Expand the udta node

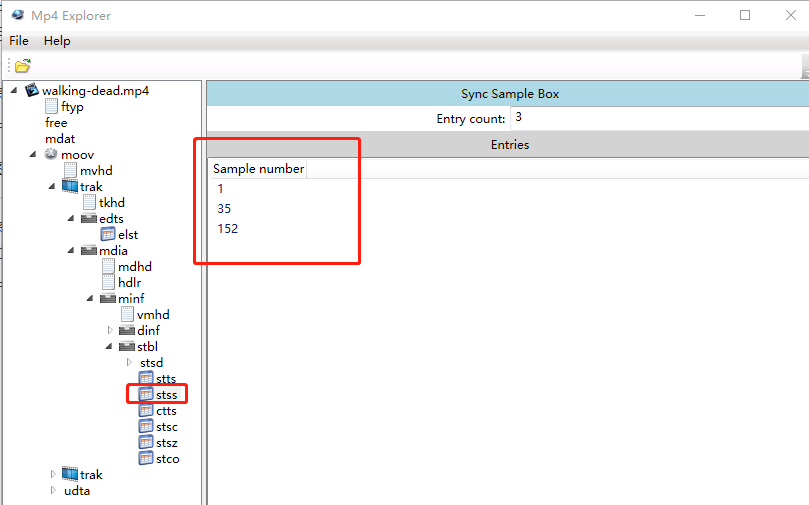click(53, 490)
